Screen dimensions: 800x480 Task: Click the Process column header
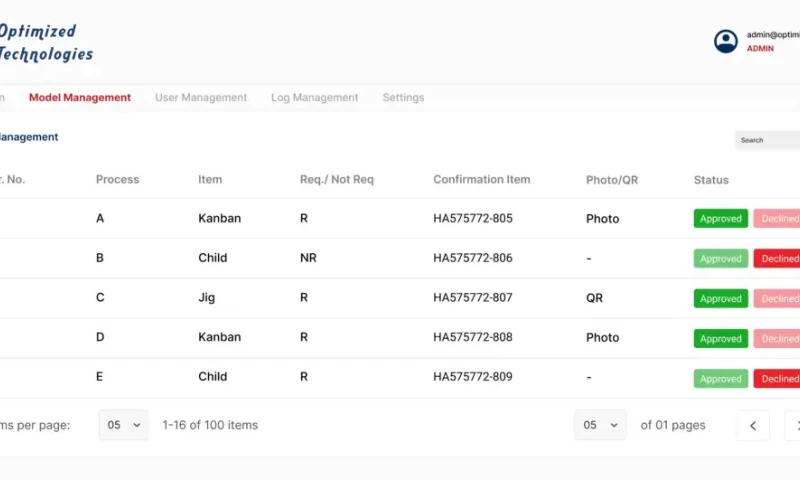(x=117, y=180)
